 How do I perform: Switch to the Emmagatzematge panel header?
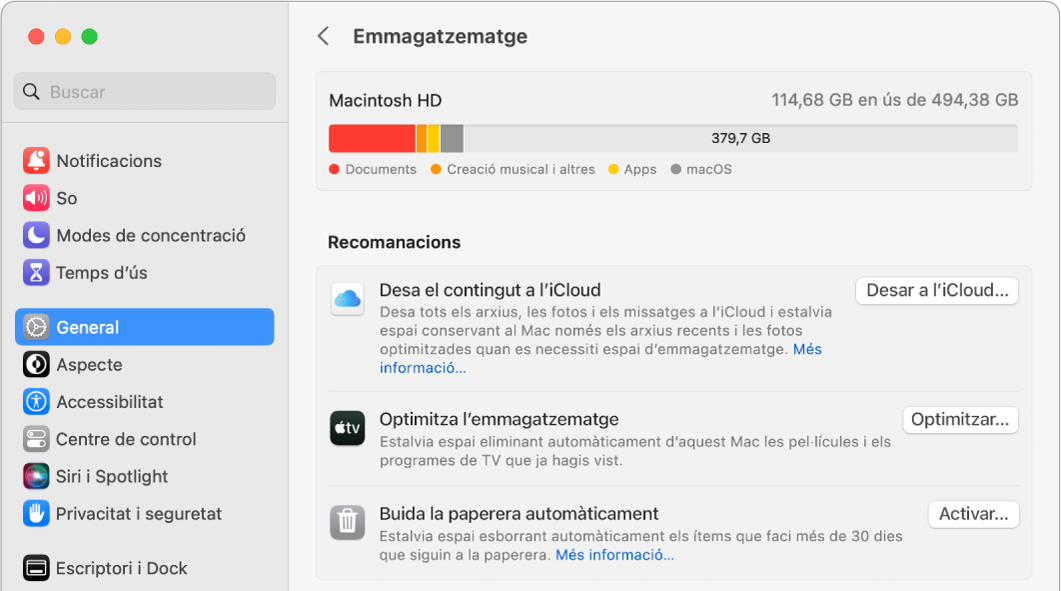(x=440, y=36)
